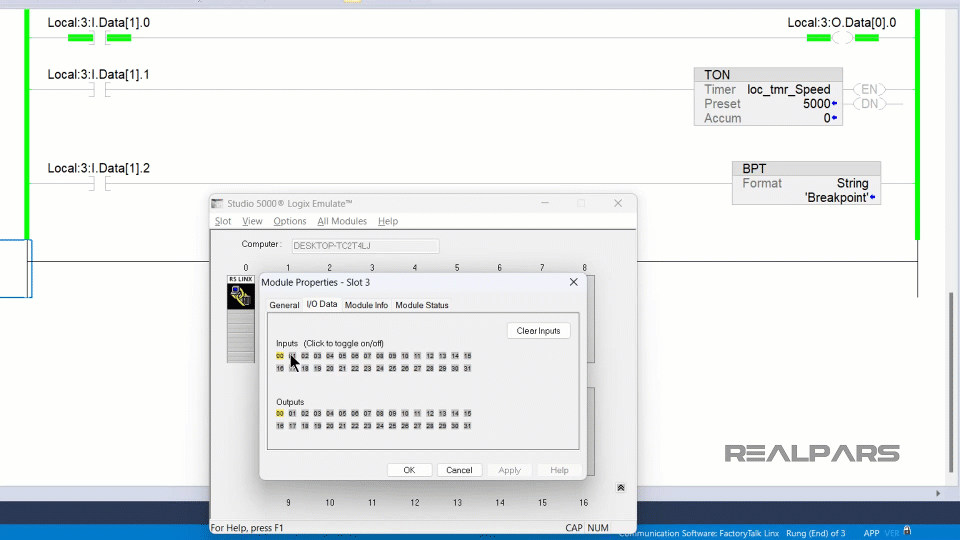
Task: Click the APP indicator in status bar
Action: (871, 533)
